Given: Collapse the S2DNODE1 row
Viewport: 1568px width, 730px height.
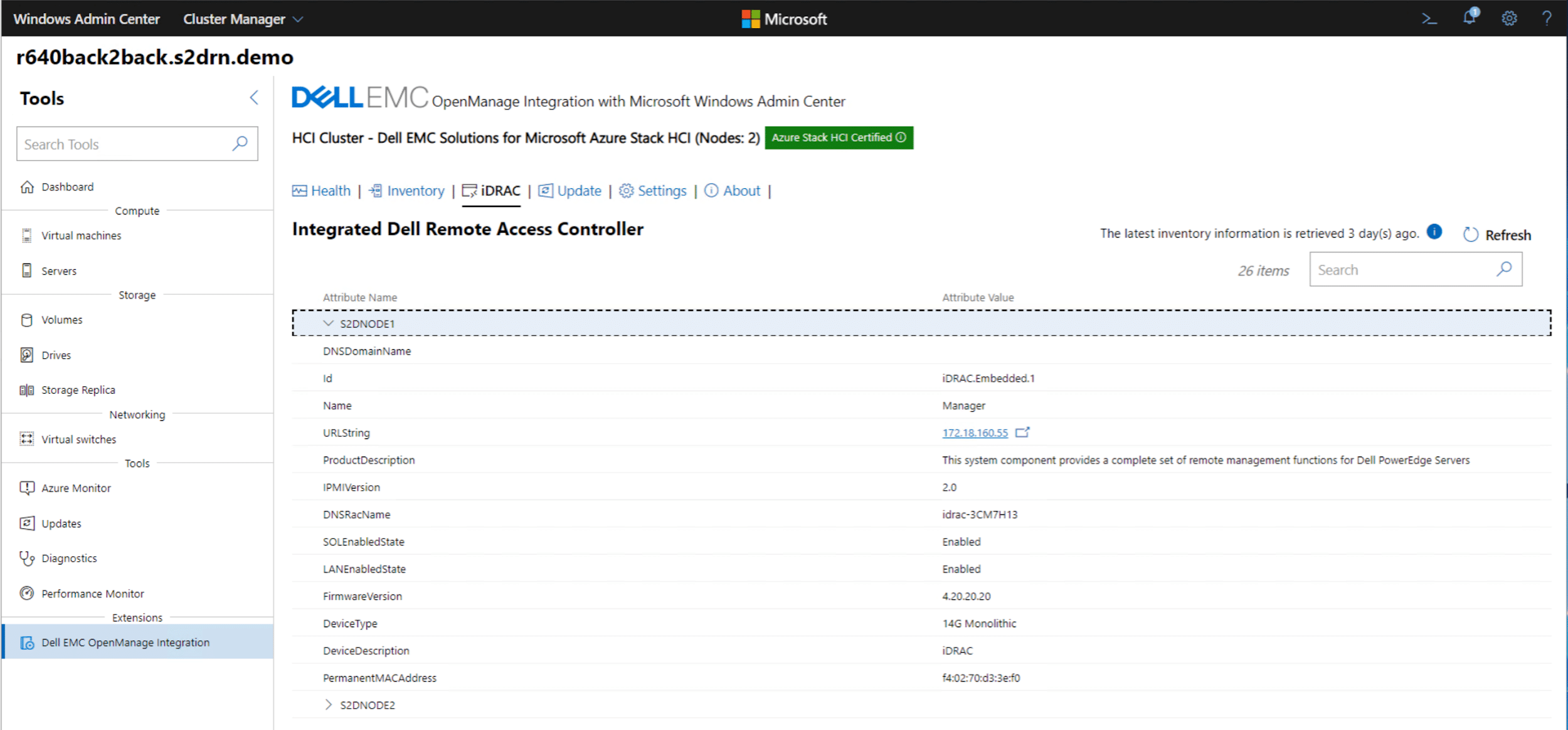Looking at the screenshot, I should pos(328,324).
